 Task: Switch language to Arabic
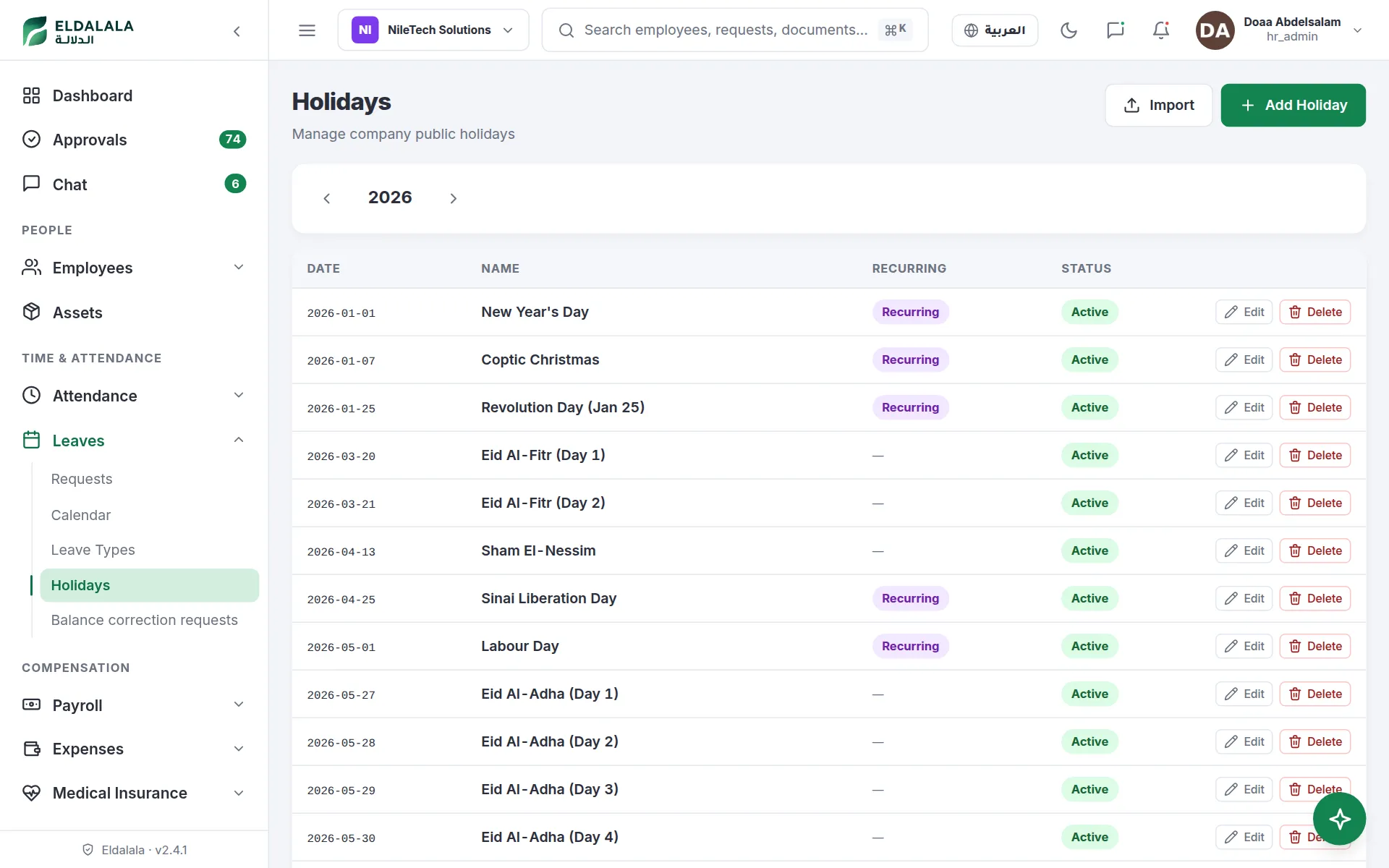click(x=995, y=30)
